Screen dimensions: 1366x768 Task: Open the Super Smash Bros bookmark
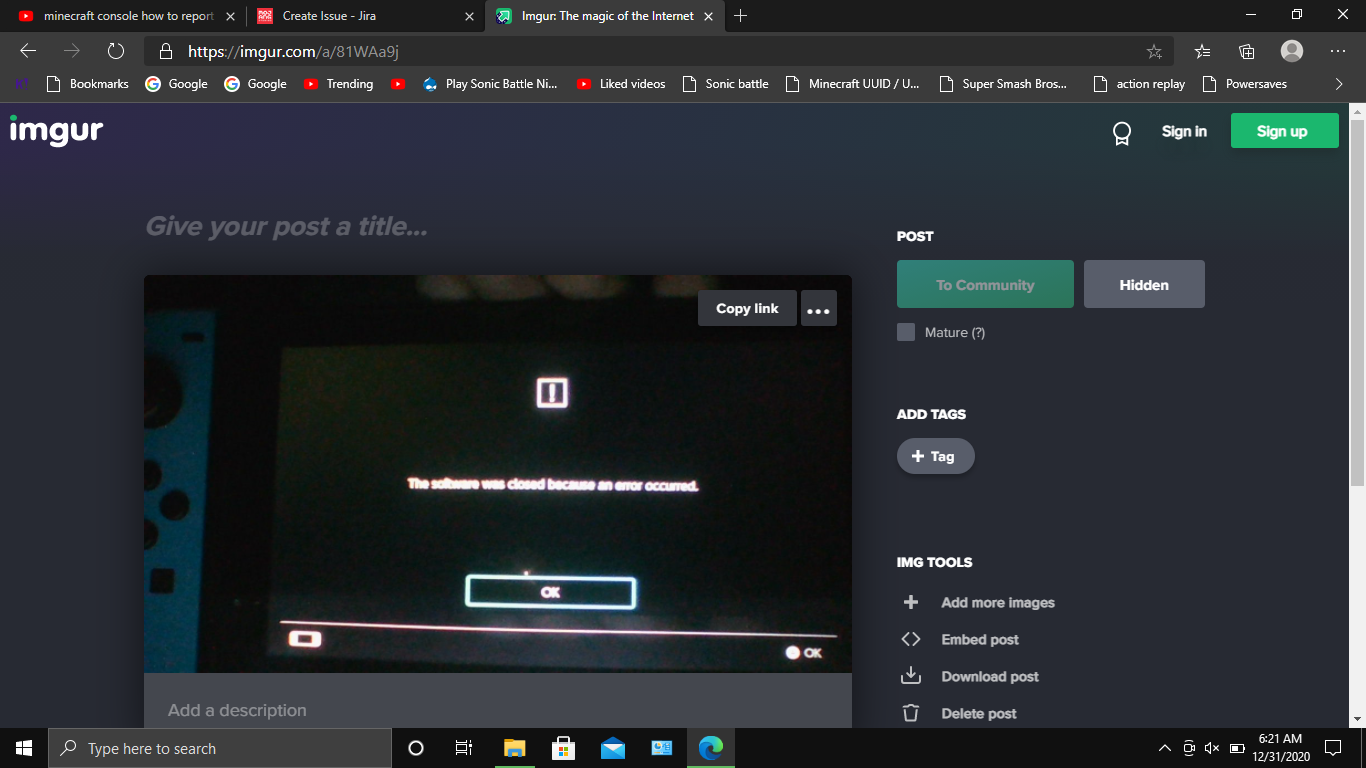pos(1003,84)
